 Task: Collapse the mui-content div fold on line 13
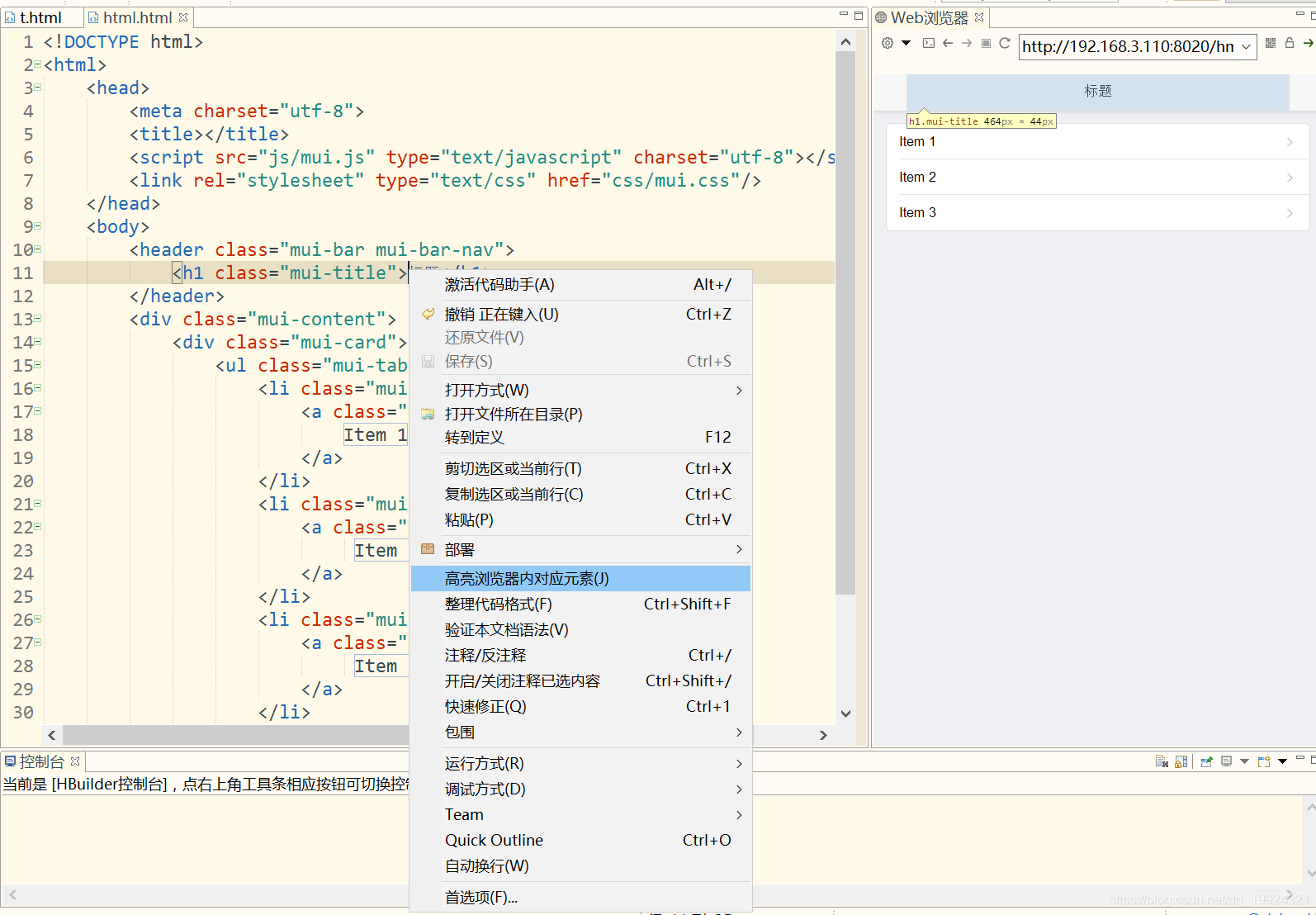(38, 319)
